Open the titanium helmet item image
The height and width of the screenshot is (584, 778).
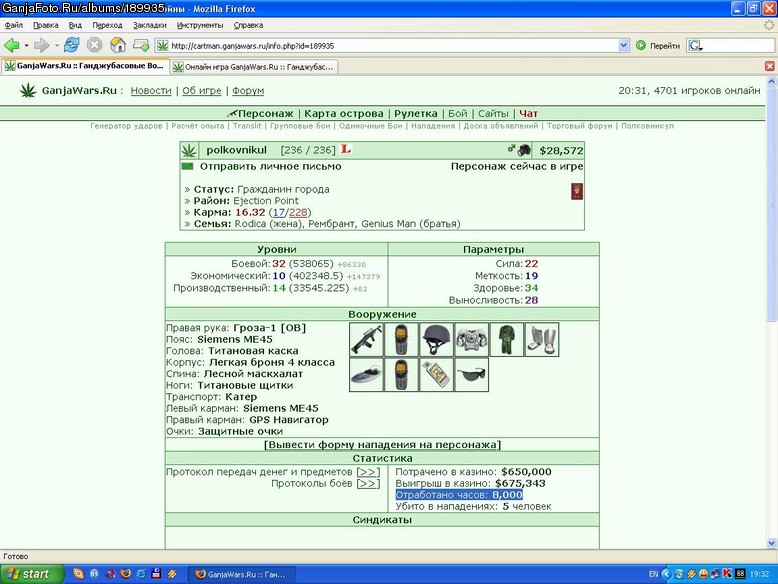pyautogui.click(x=436, y=339)
